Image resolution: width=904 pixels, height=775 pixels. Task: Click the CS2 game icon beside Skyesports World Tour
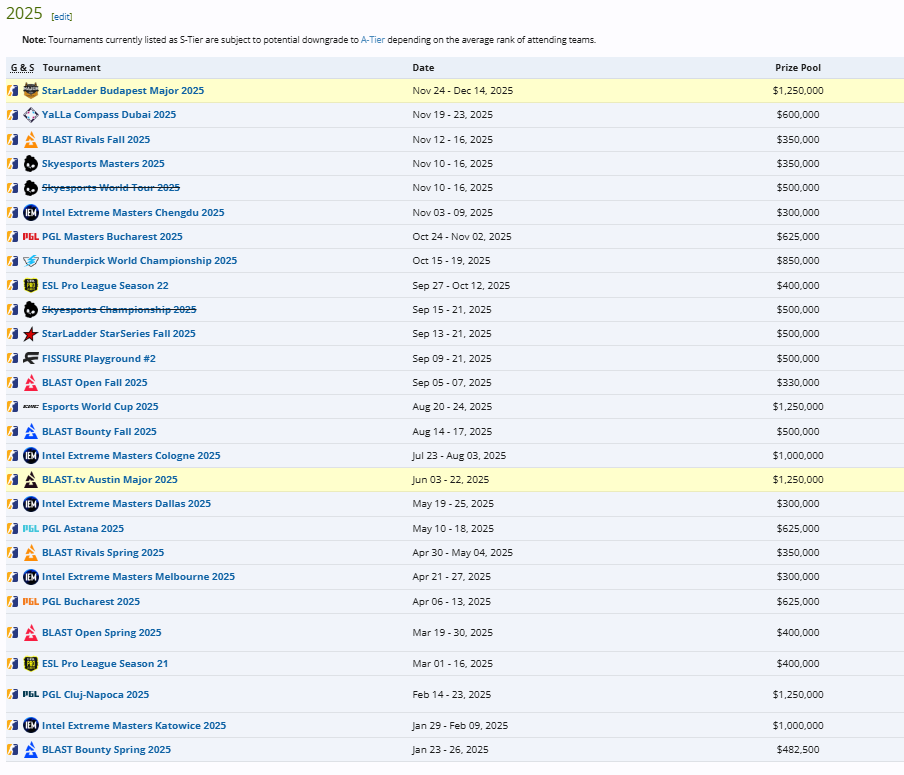[x=13, y=188]
